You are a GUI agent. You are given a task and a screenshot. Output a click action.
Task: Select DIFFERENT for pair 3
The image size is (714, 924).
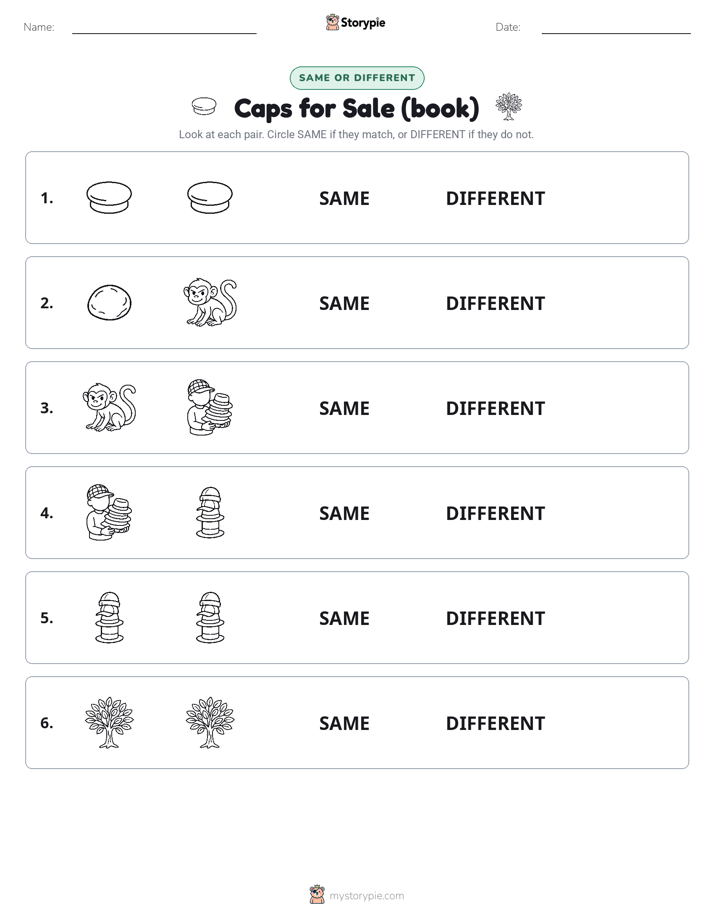click(495, 408)
